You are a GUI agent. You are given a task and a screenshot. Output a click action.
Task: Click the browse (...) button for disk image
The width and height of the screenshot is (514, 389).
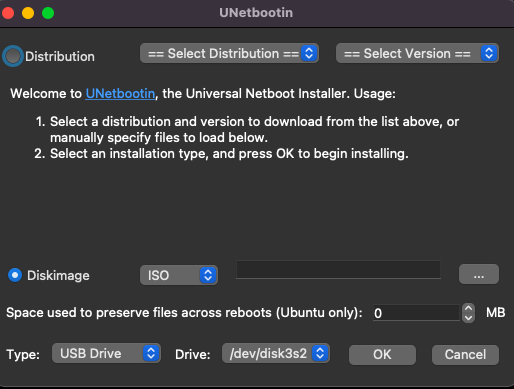(x=479, y=275)
